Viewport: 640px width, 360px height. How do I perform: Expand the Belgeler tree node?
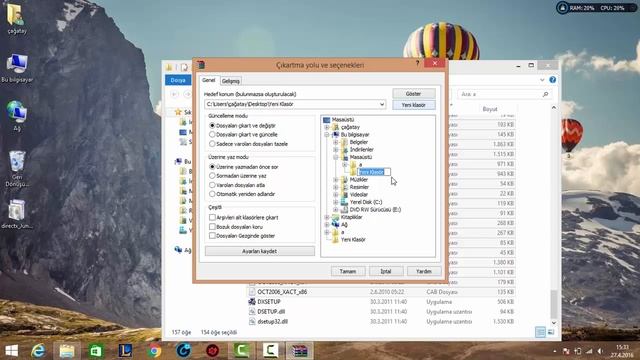(x=336, y=142)
